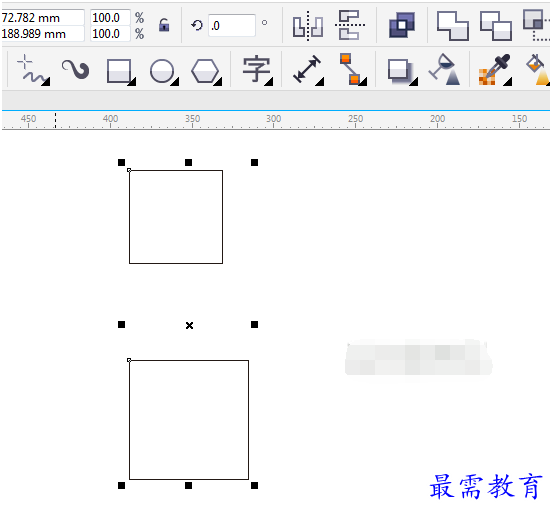Click the X center marker of selection

(x=189, y=325)
